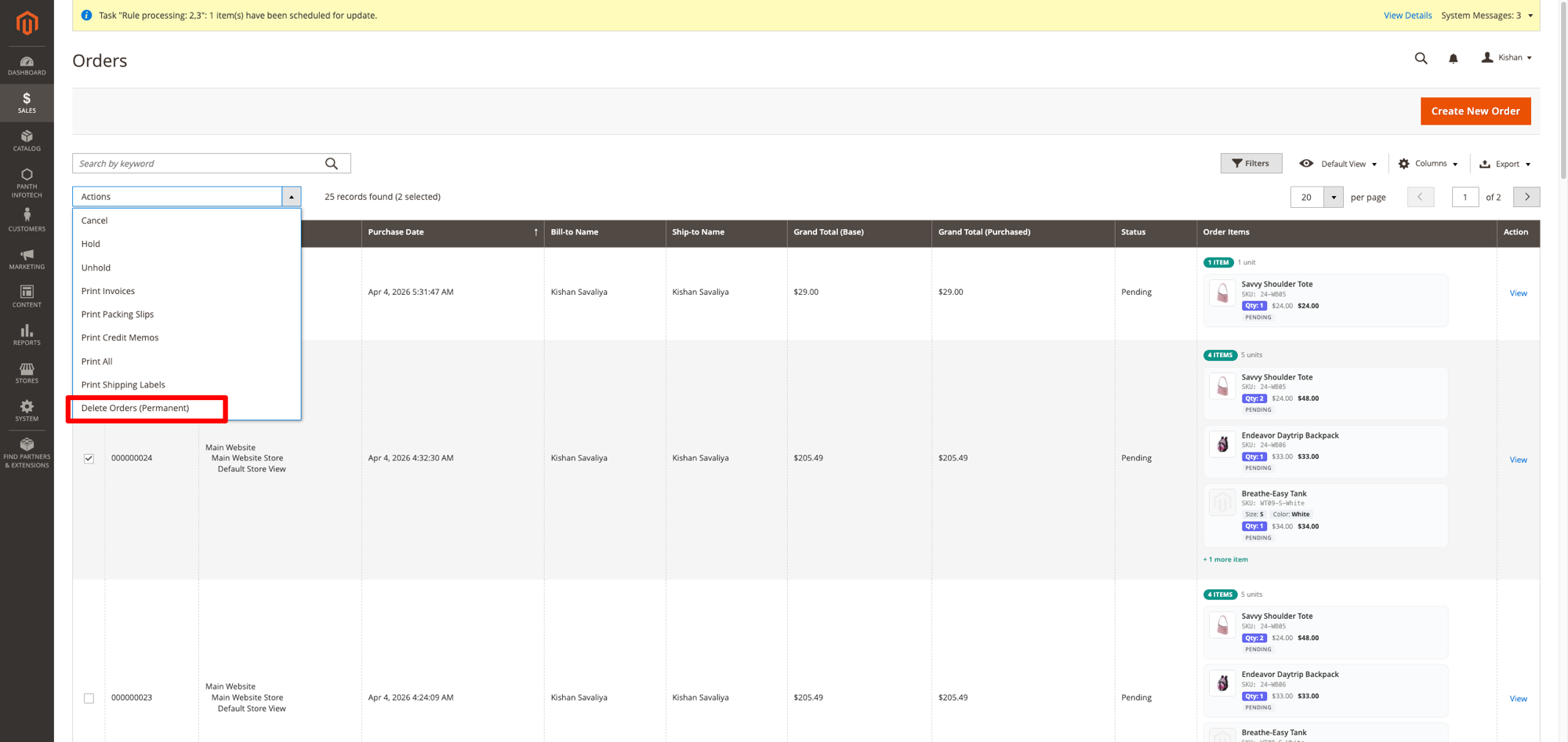Click the notifications bell icon

pos(1453,58)
